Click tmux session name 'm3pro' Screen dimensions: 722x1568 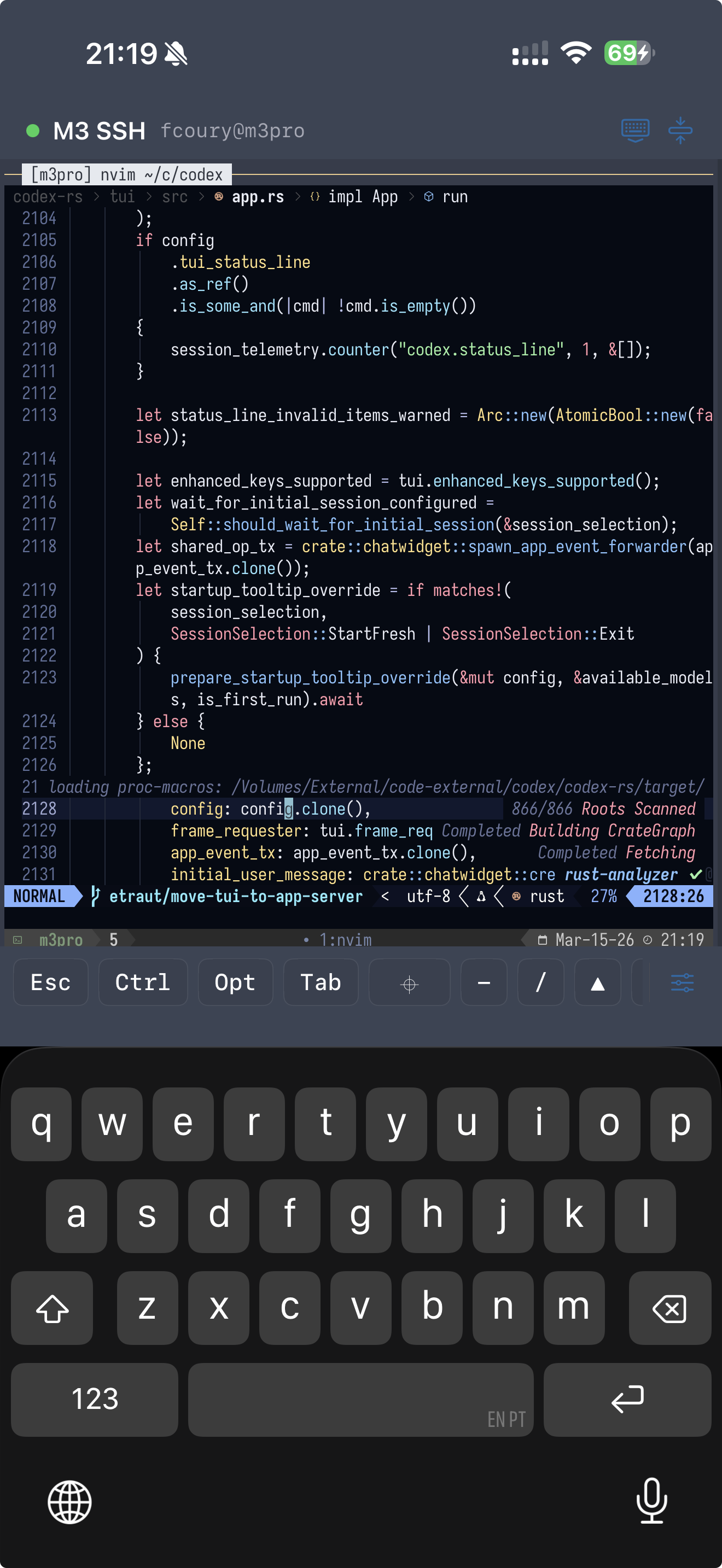pos(61,940)
